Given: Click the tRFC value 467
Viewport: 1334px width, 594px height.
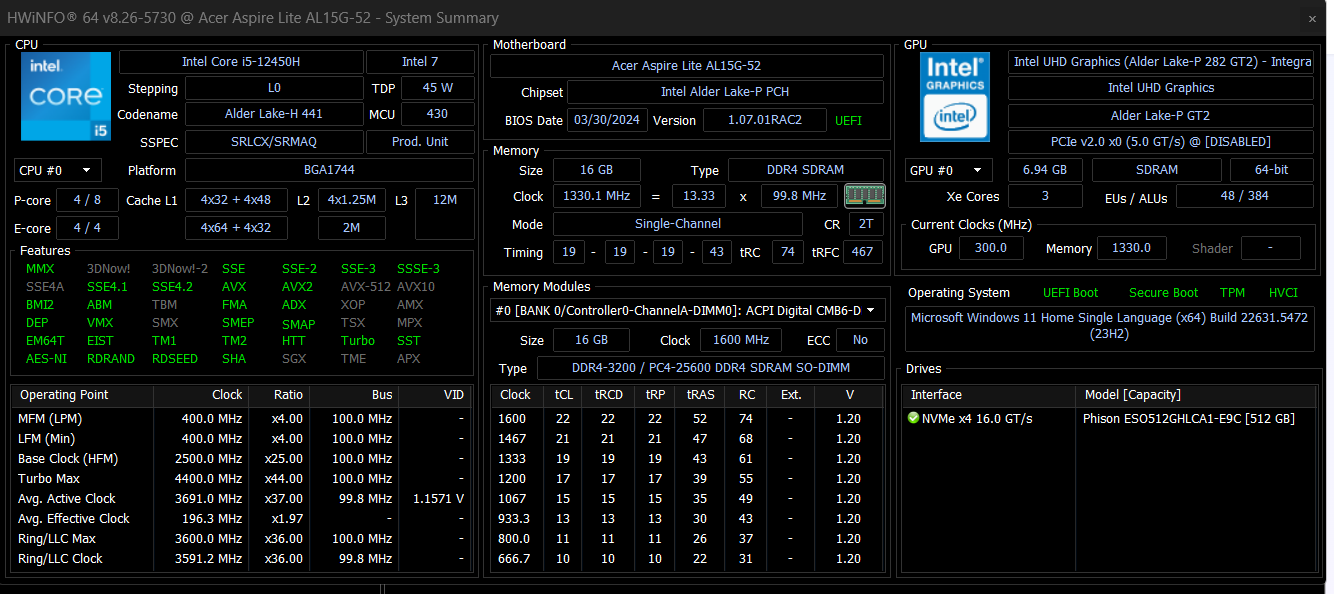Looking at the screenshot, I should pyautogui.click(x=862, y=252).
